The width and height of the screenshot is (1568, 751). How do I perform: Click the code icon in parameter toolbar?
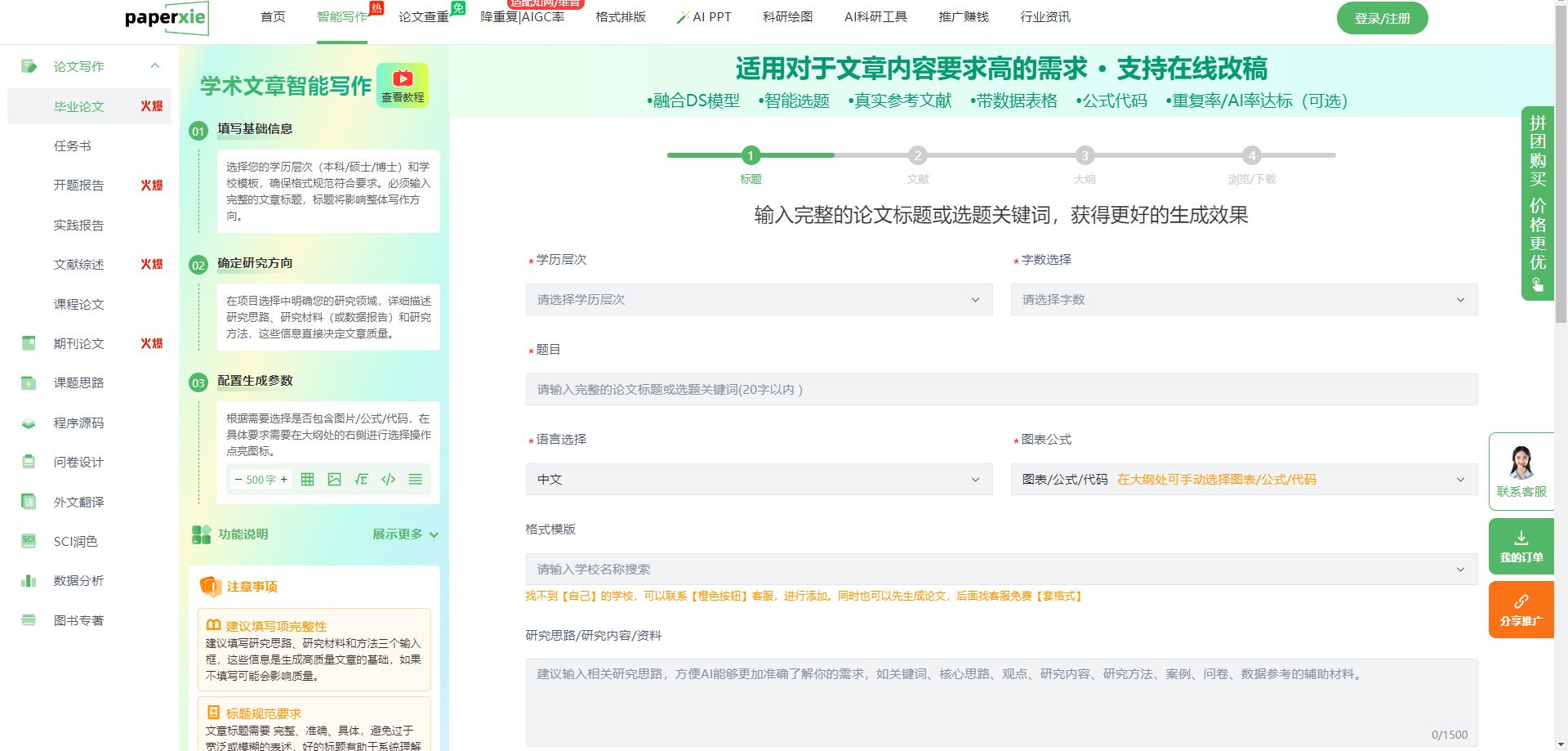388,480
